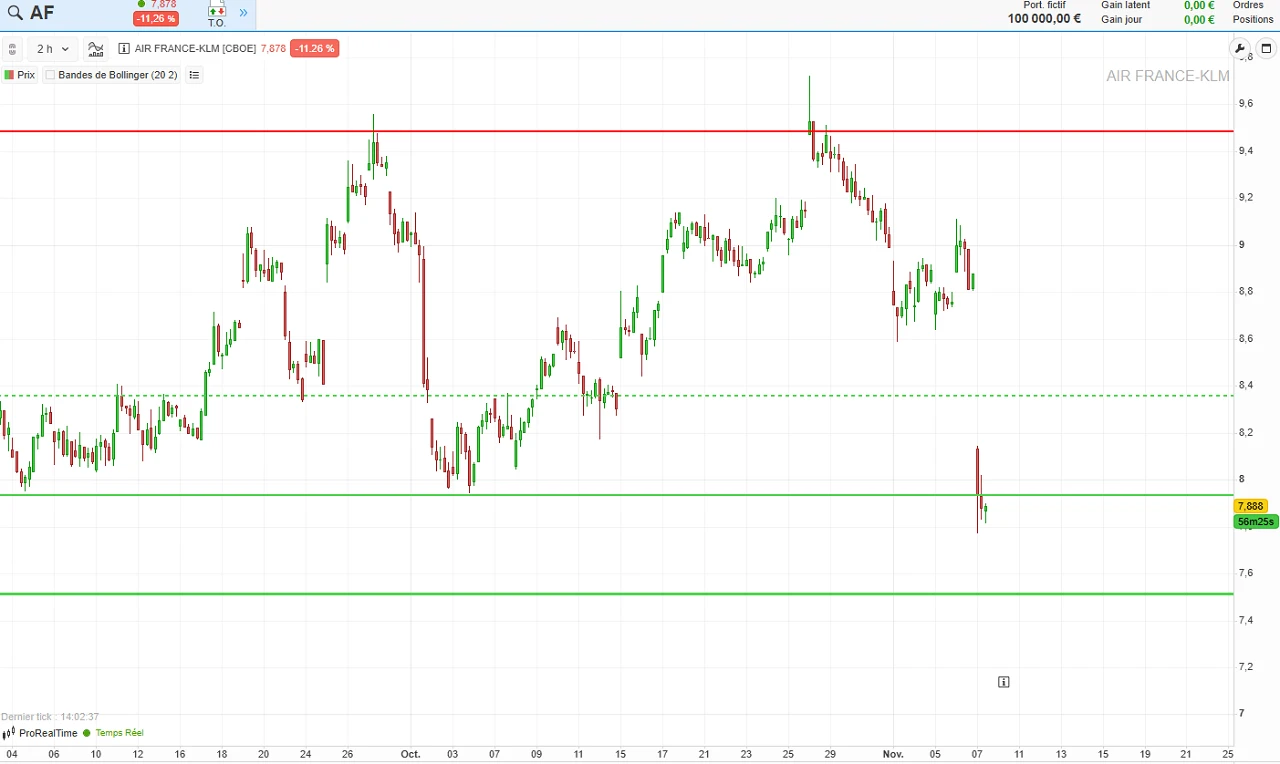Click the -11,26 % badge in header
Viewport: 1280px width, 764px height.
[x=155, y=19]
